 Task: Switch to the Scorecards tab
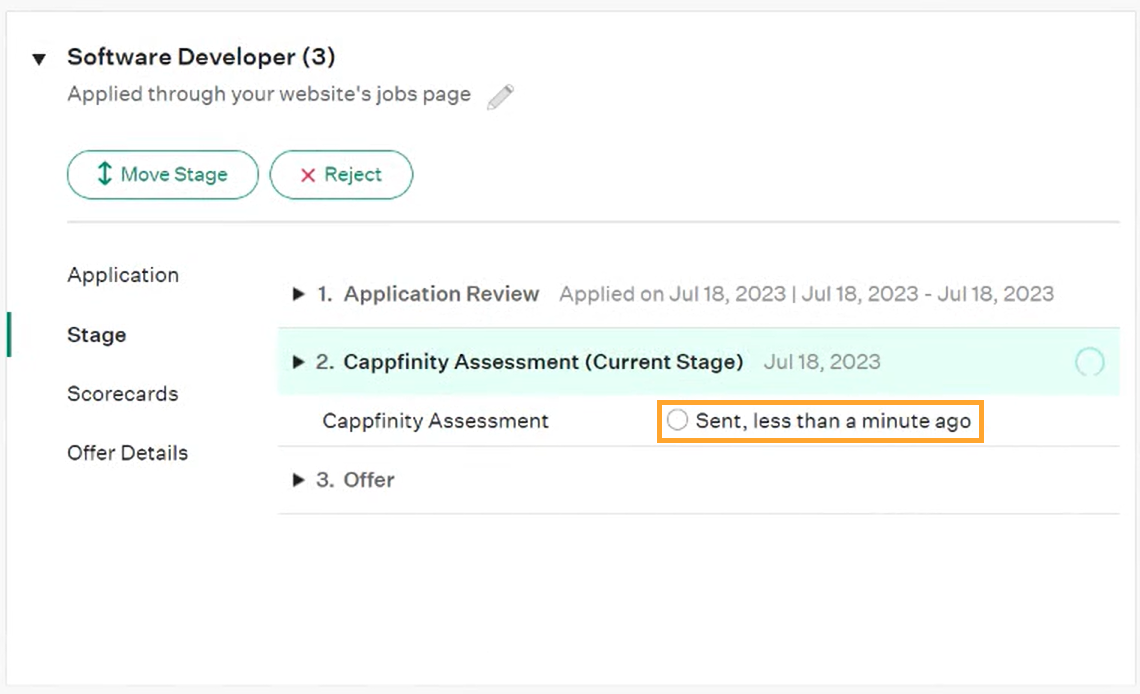click(123, 394)
